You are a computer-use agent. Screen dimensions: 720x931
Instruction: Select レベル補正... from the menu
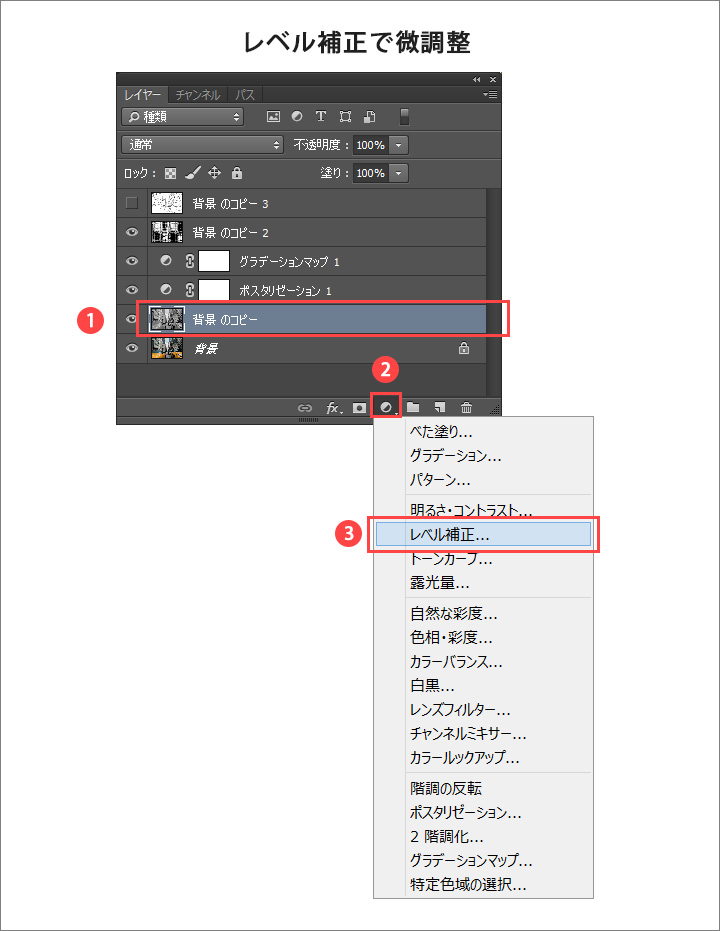tap(483, 534)
